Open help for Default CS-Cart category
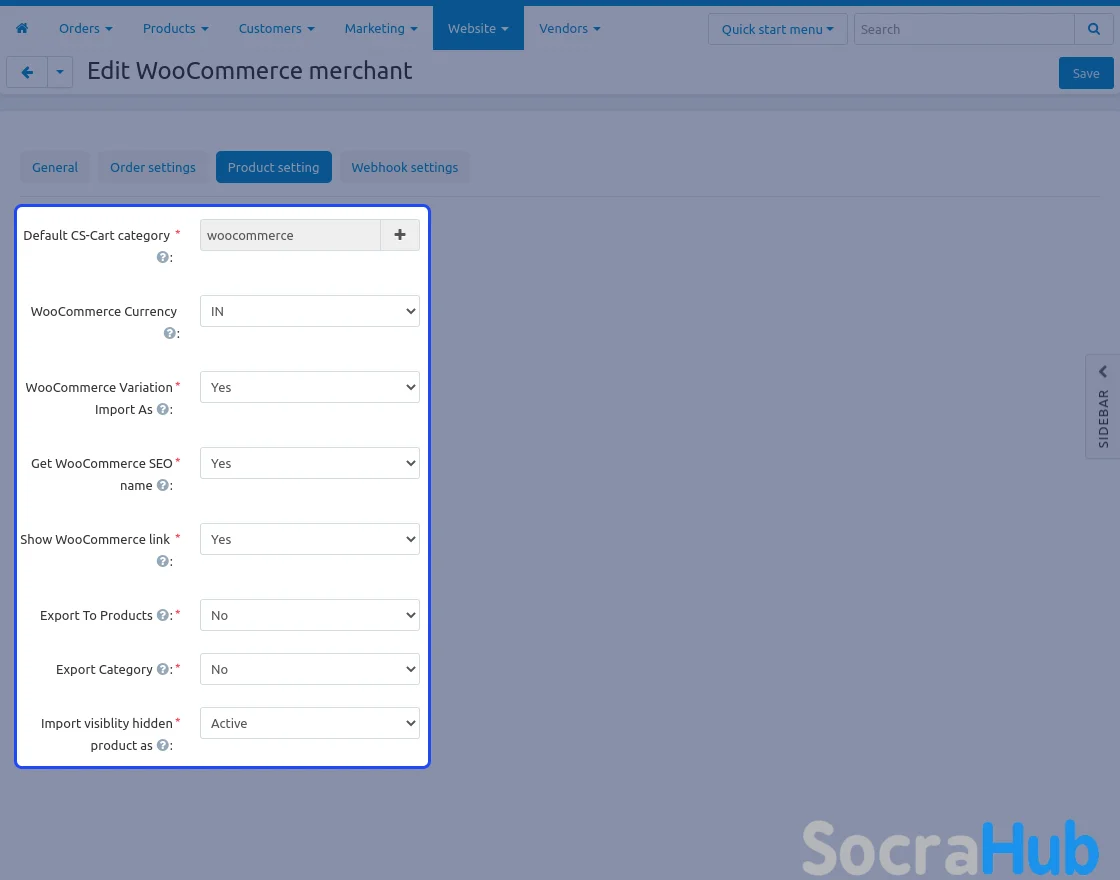 click(163, 257)
